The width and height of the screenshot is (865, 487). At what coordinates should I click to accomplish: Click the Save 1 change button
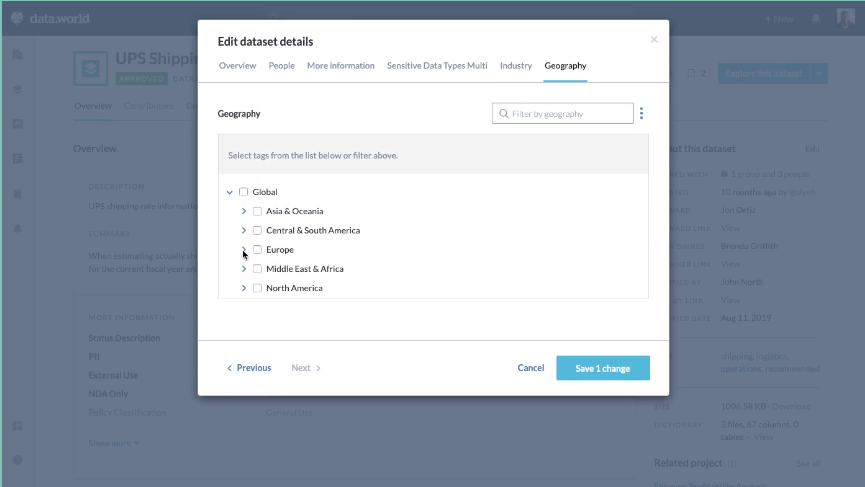pos(603,368)
